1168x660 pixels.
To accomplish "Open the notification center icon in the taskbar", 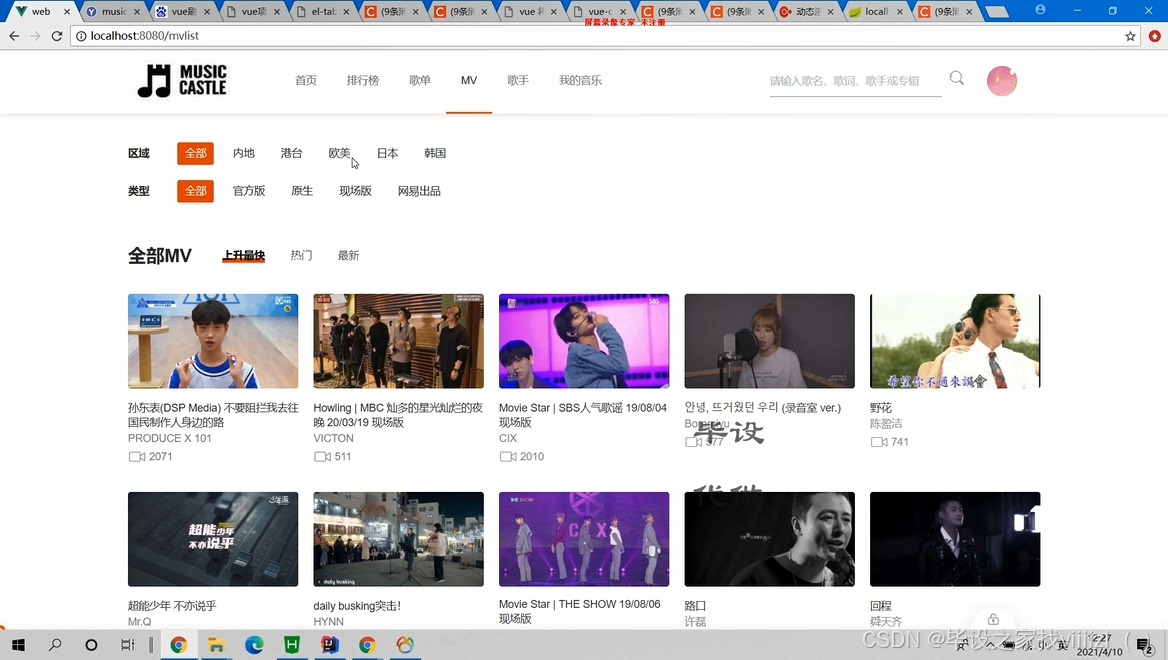I will (1144, 645).
